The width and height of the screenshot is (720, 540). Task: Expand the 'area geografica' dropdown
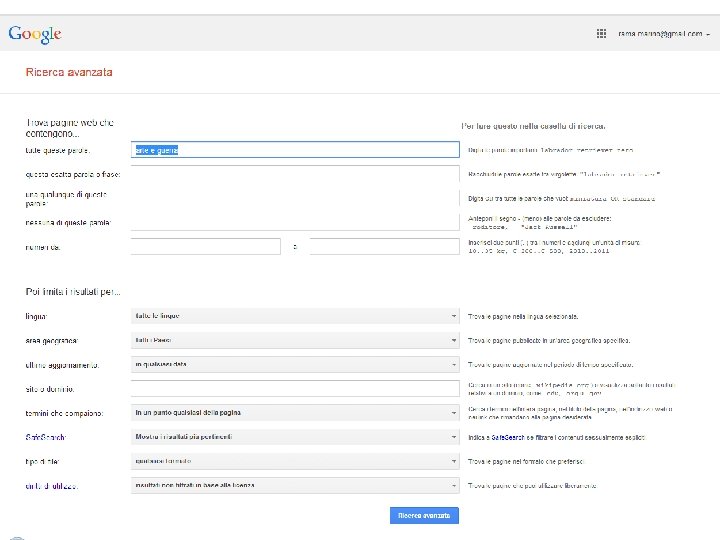click(295, 340)
